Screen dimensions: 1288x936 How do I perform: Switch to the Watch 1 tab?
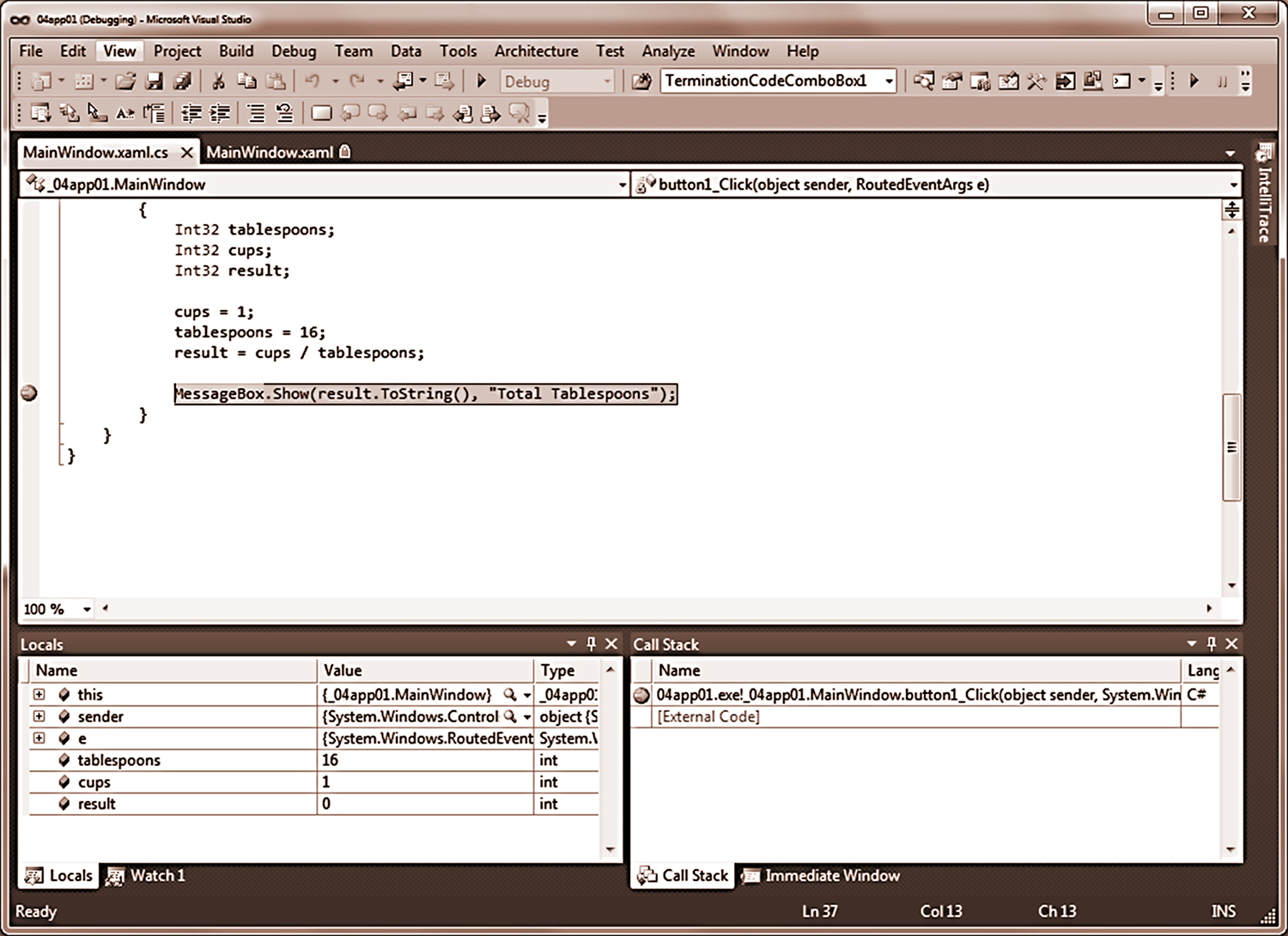click(x=146, y=876)
